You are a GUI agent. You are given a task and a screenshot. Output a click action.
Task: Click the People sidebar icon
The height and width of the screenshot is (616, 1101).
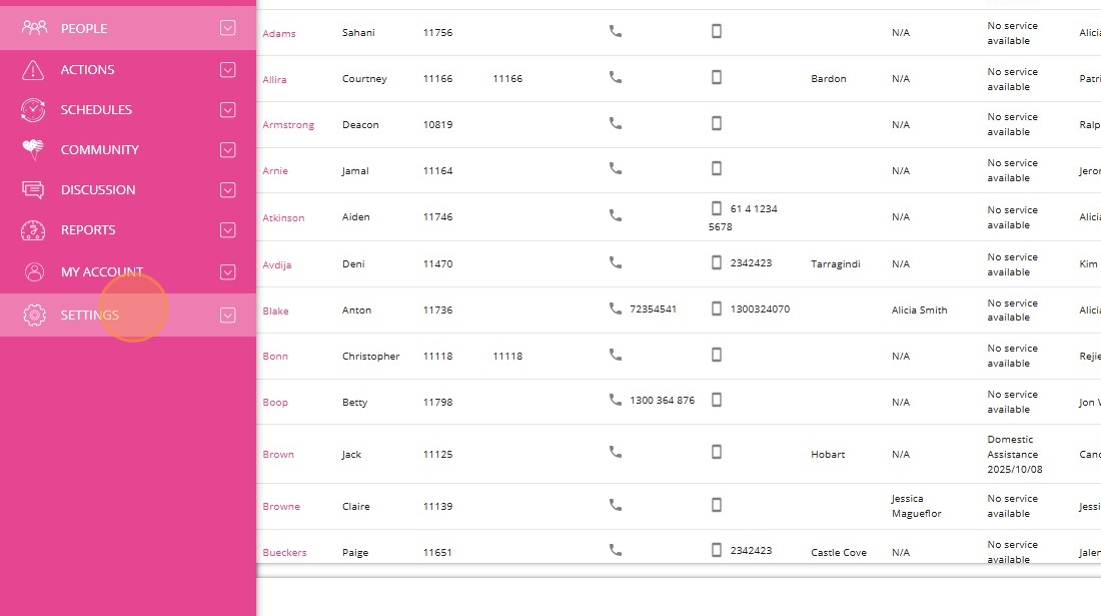tap(34, 28)
